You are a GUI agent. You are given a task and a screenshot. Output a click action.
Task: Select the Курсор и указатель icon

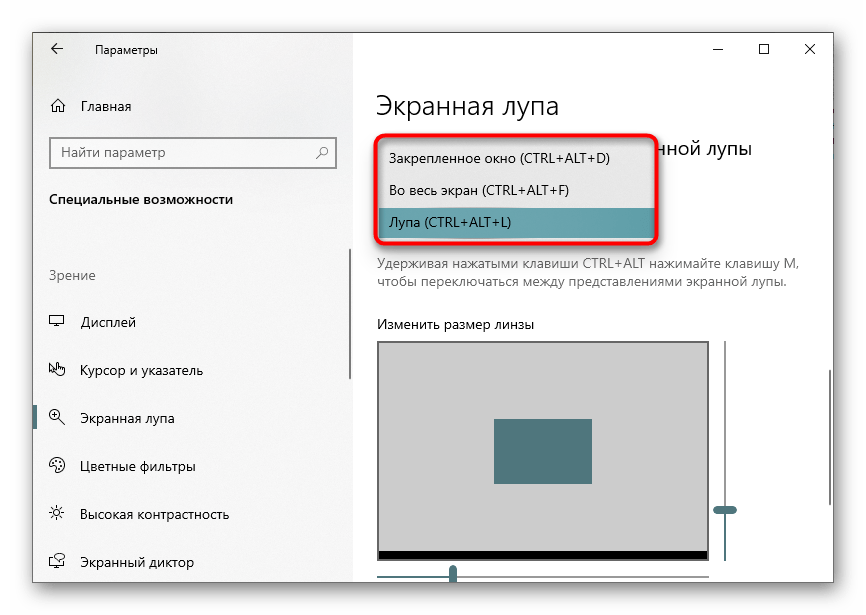point(57,369)
